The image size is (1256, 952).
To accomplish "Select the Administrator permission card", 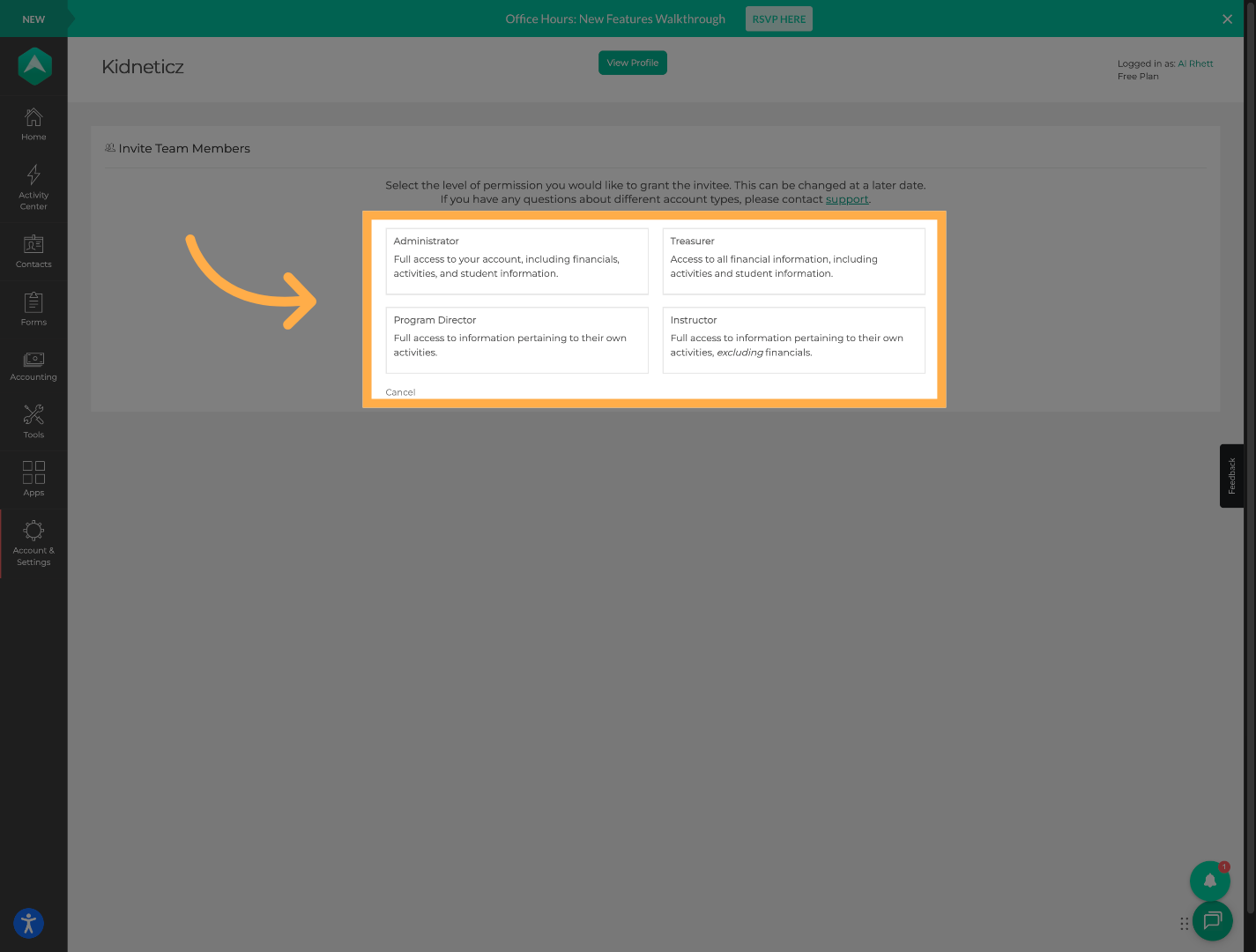I will 517,261.
